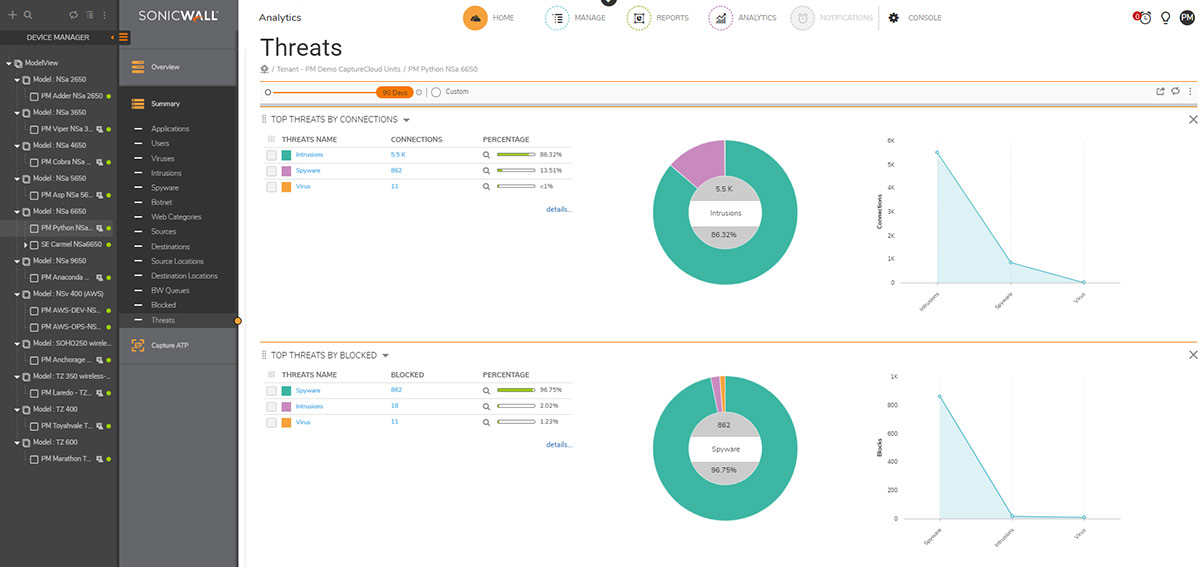
Task: Check the PM Python NSa device checkbox
Action: coord(34,228)
